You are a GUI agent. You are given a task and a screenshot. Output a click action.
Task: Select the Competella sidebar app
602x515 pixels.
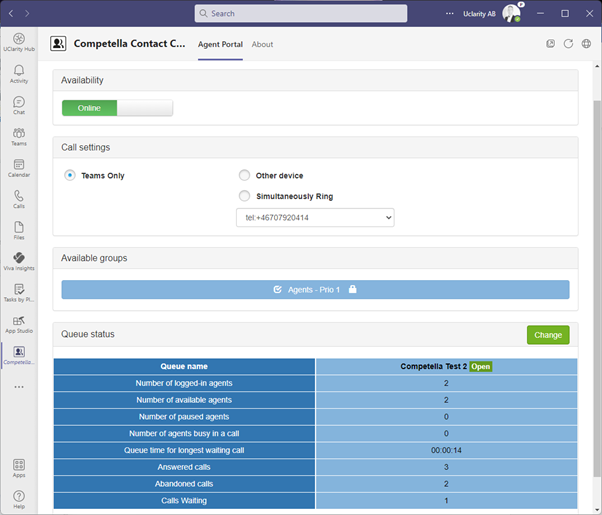[19, 355]
